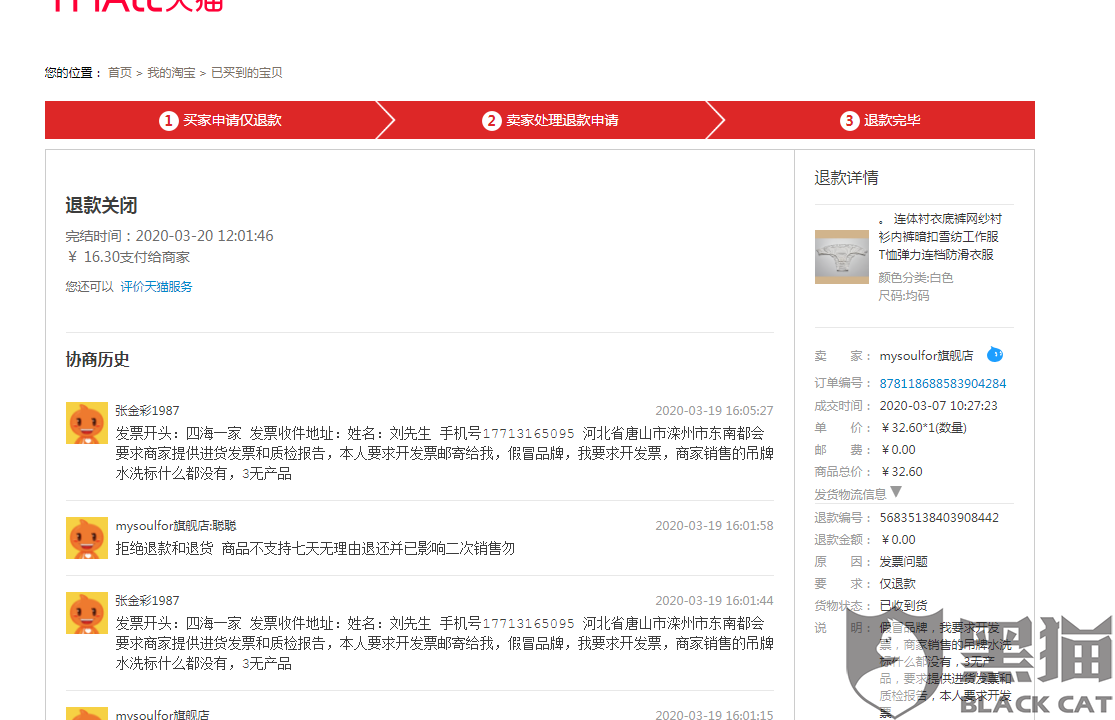This screenshot has width=1115, height=720.
Task: Open Wangwang chat with seller mysoulfor旗舰店
Action: point(995,354)
